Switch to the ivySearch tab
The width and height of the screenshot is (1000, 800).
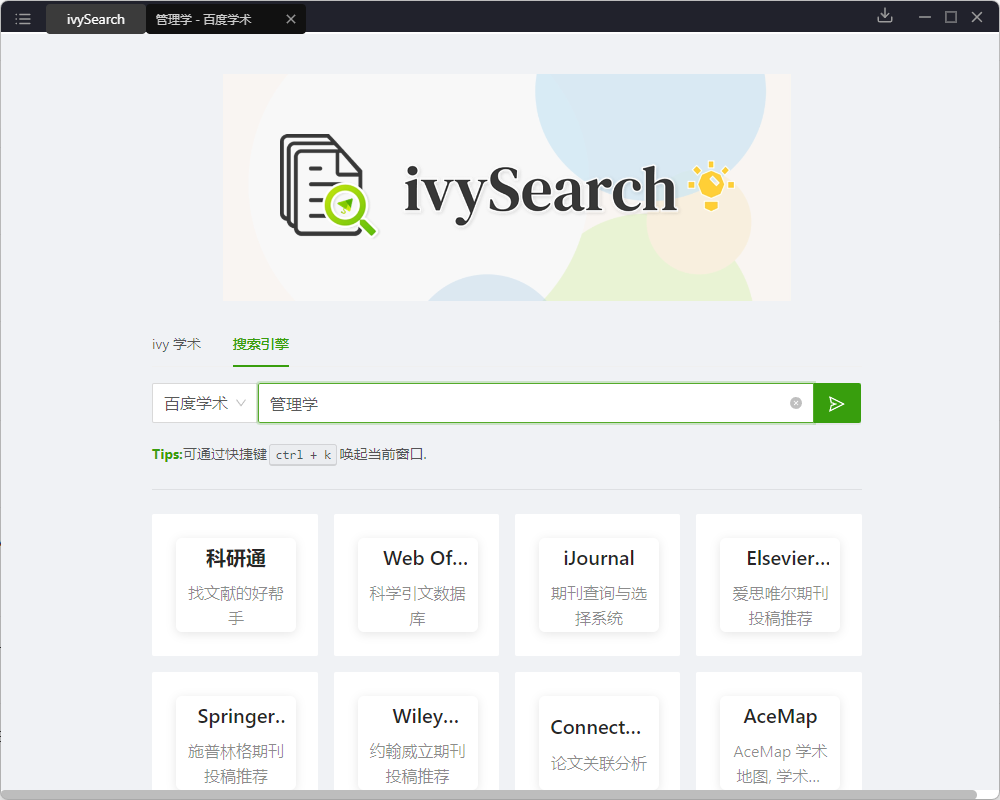[96, 19]
